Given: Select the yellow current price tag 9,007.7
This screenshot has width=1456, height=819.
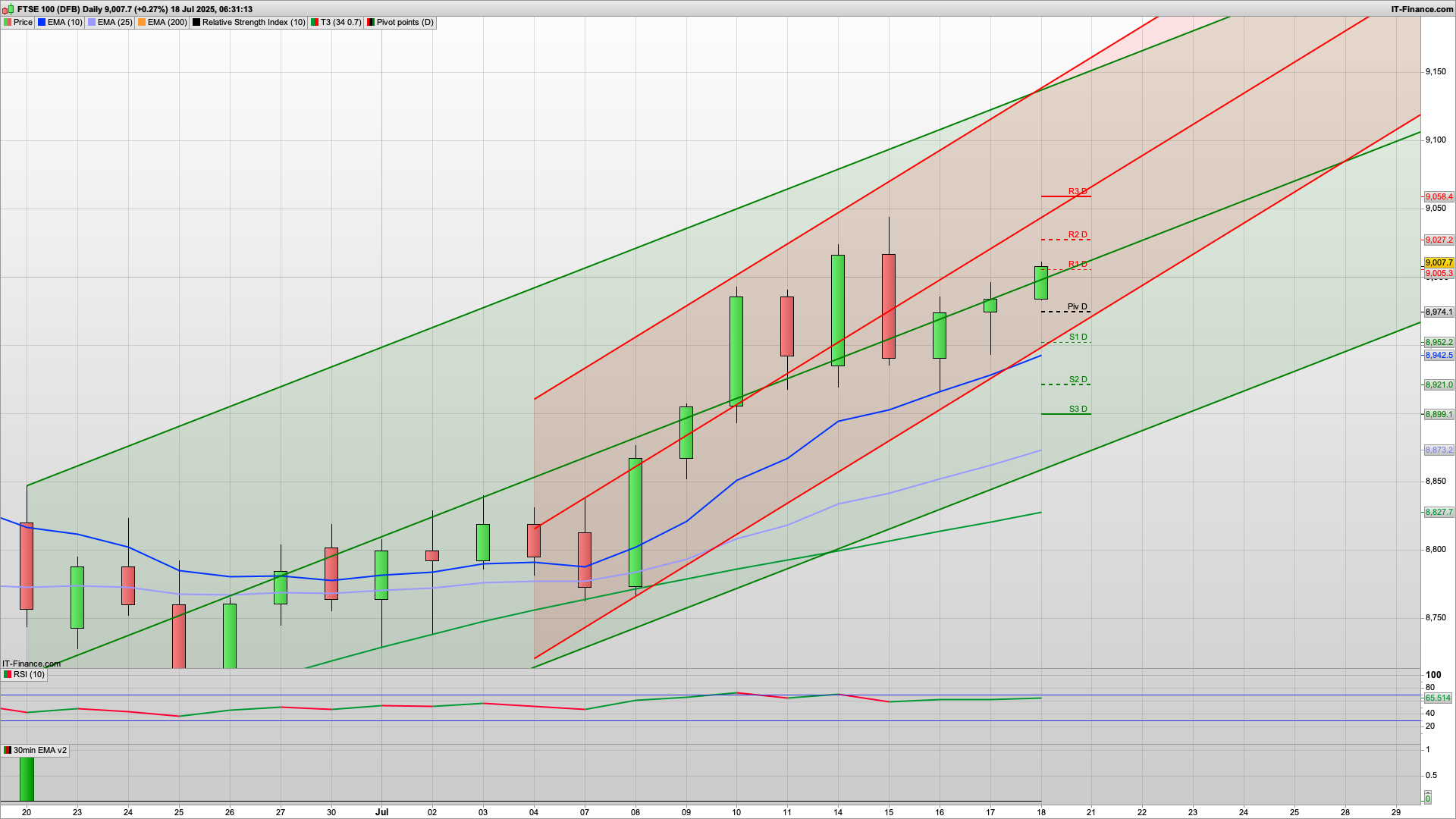Looking at the screenshot, I should (x=1439, y=263).
